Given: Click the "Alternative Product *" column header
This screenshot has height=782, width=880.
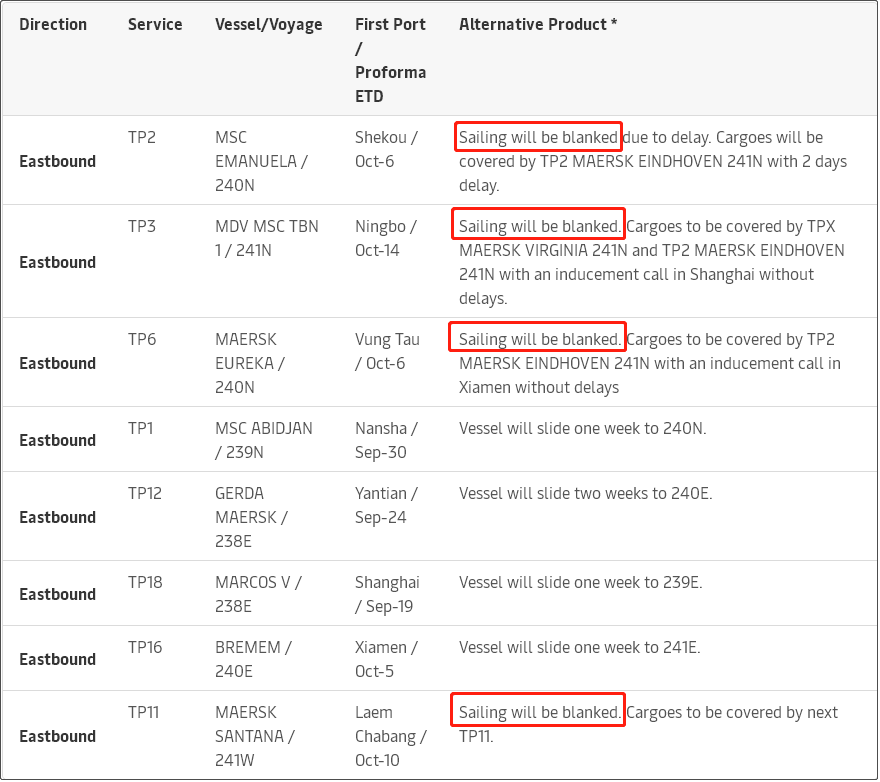Looking at the screenshot, I should tap(538, 24).
